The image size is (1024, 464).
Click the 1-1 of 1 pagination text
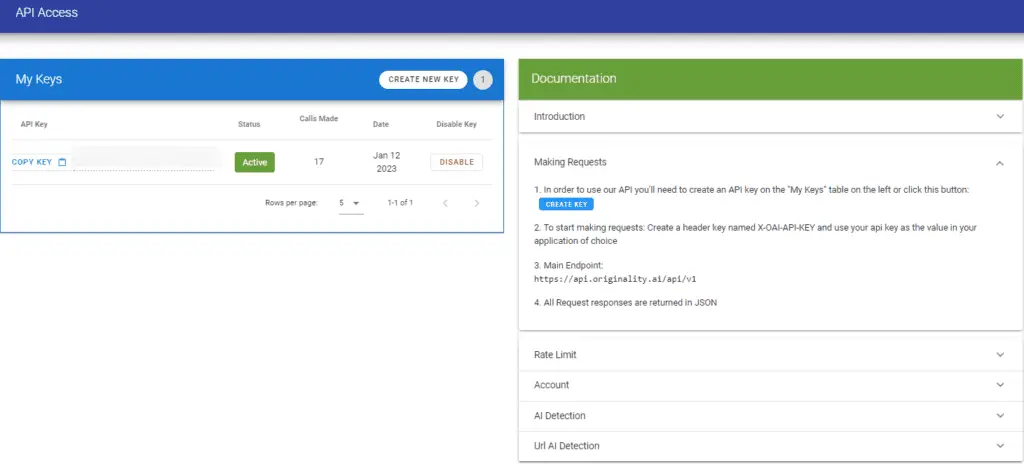pos(400,203)
